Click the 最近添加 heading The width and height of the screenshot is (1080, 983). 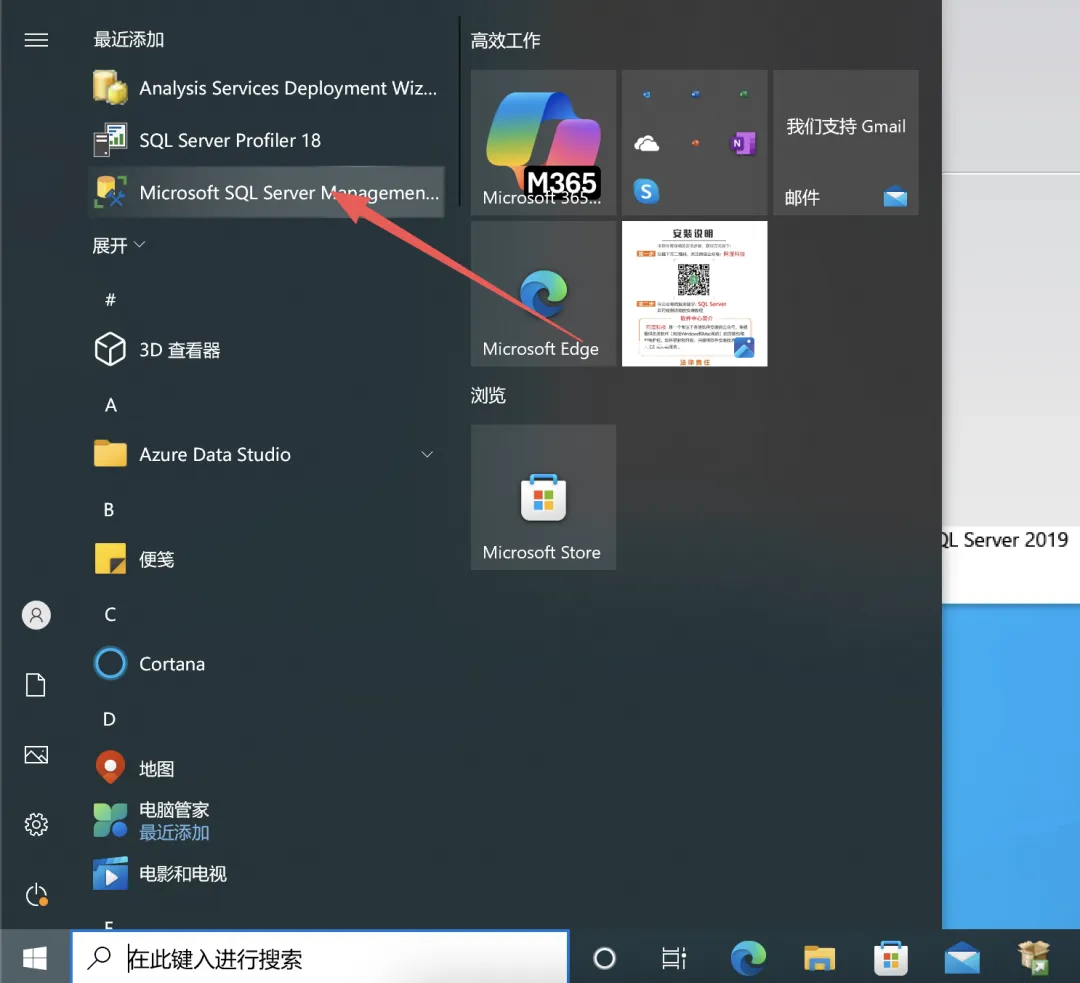click(129, 40)
